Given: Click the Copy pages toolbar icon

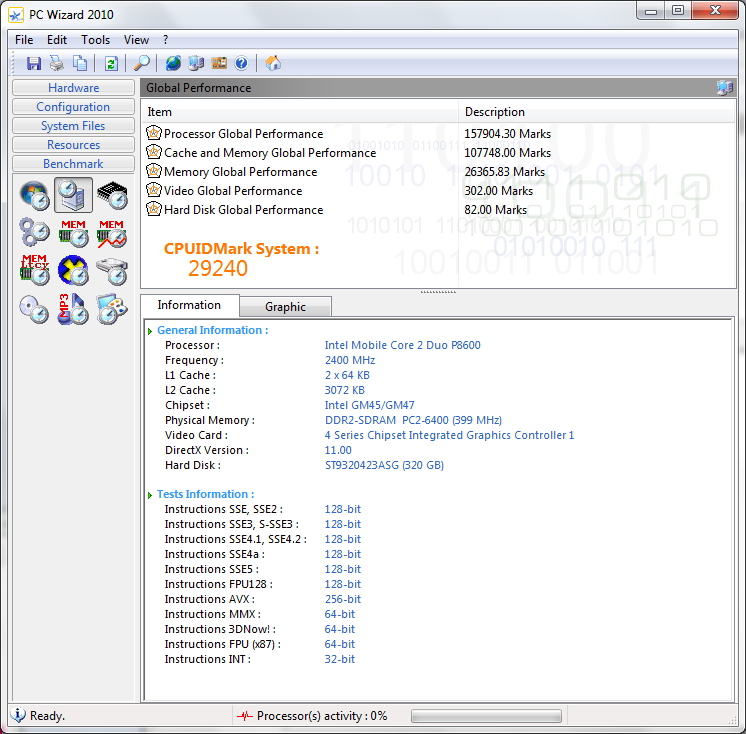Looking at the screenshot, I should click(x=79, y=63).
